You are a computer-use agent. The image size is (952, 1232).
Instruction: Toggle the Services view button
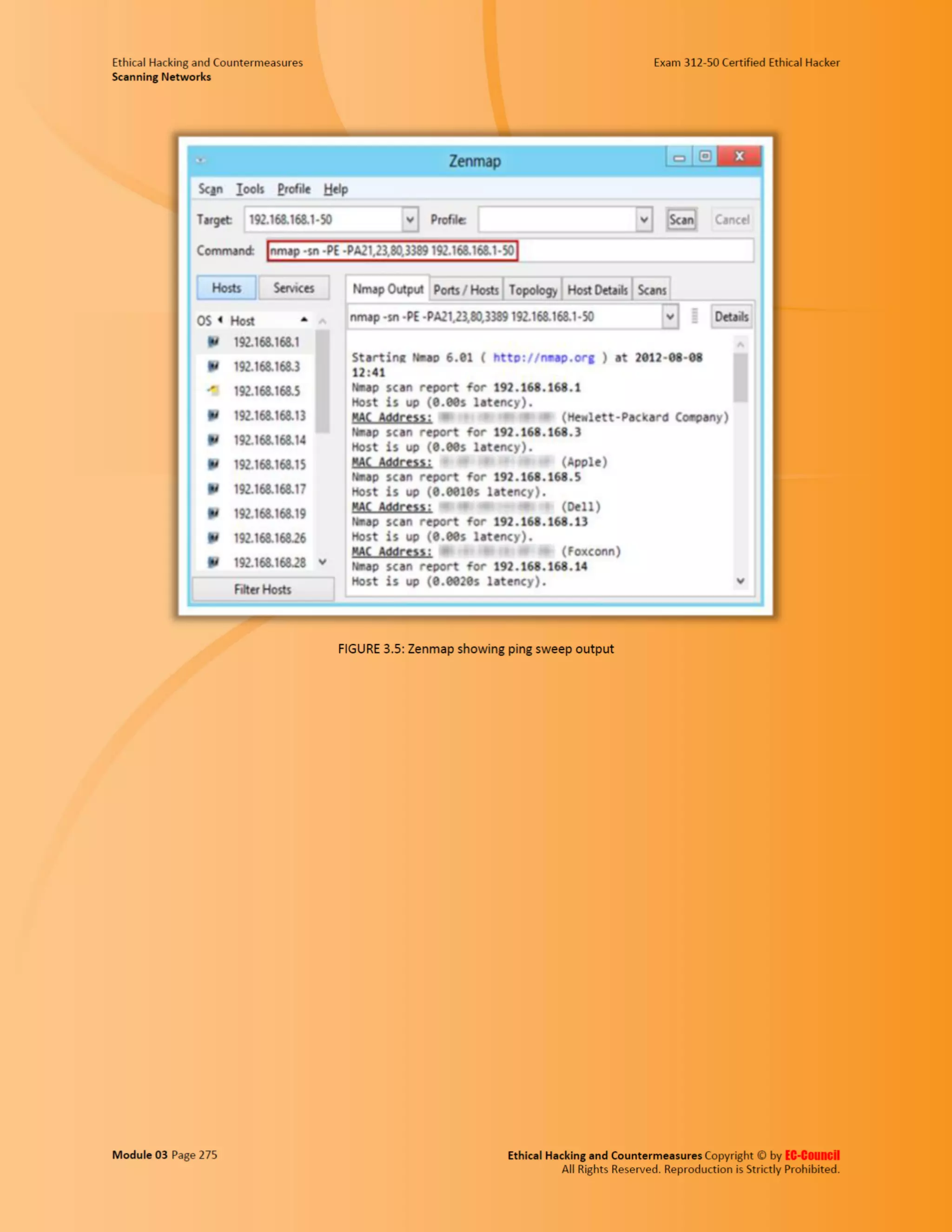[x=294, y=288]
